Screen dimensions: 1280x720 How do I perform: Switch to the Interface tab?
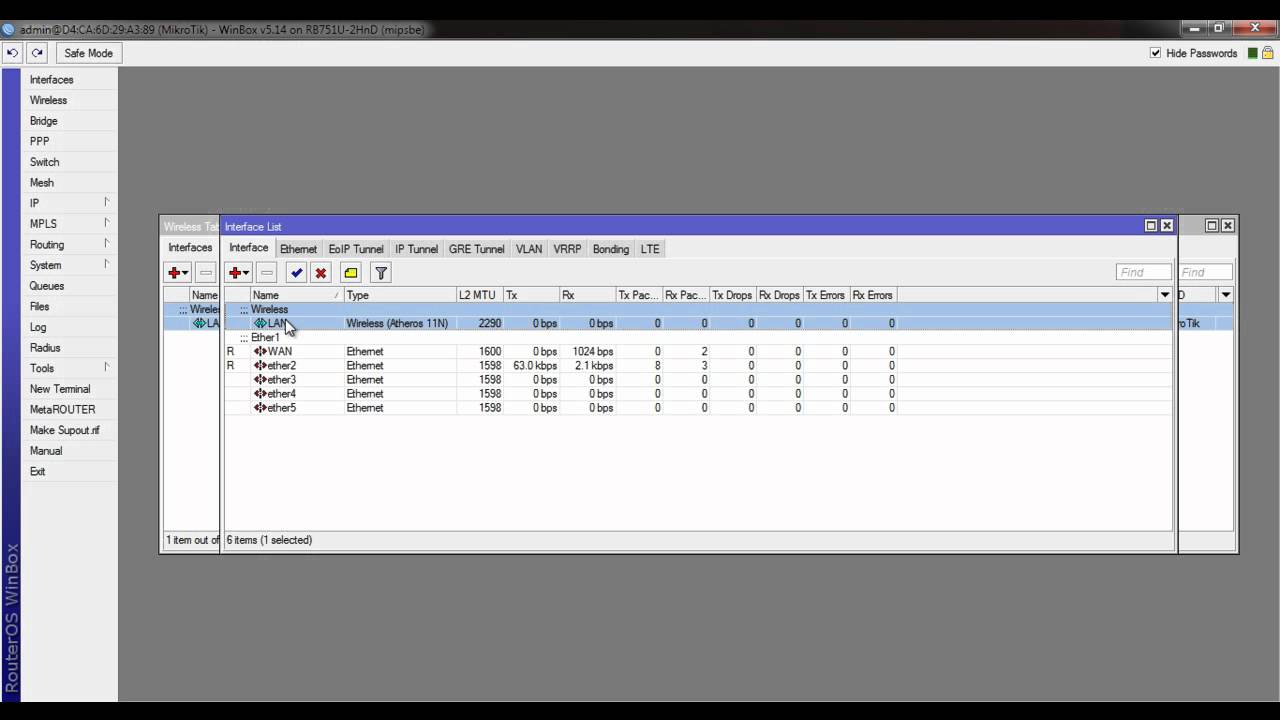tap(248, 248)
